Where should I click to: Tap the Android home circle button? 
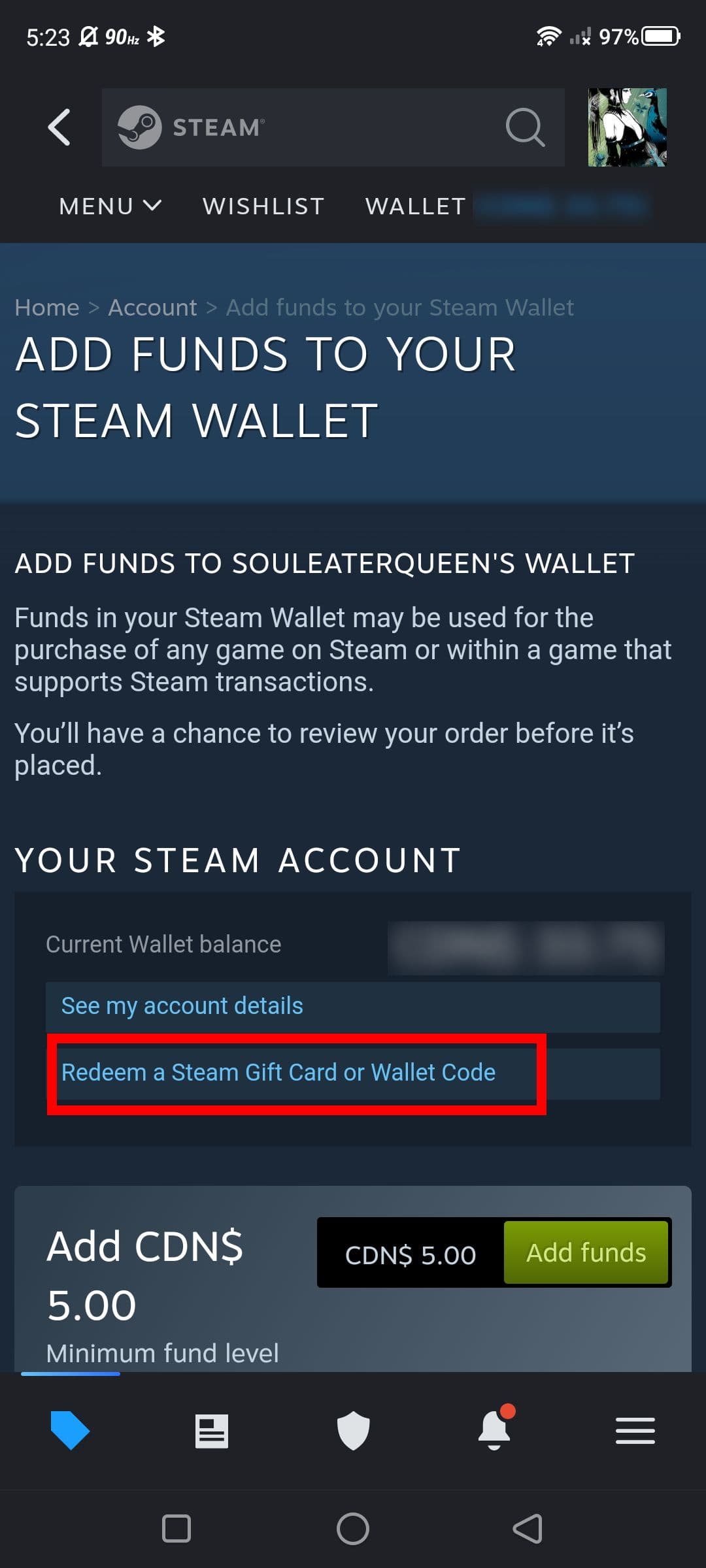(x=353, y=1529)
